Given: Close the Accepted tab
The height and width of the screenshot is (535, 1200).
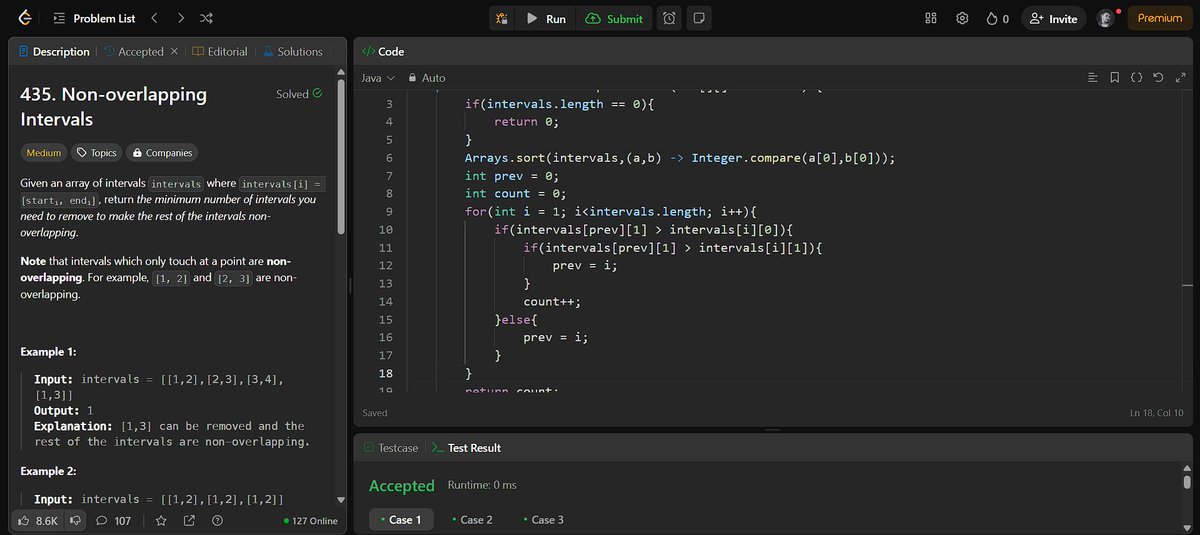Looking at the screenshot, I should 175,51.
